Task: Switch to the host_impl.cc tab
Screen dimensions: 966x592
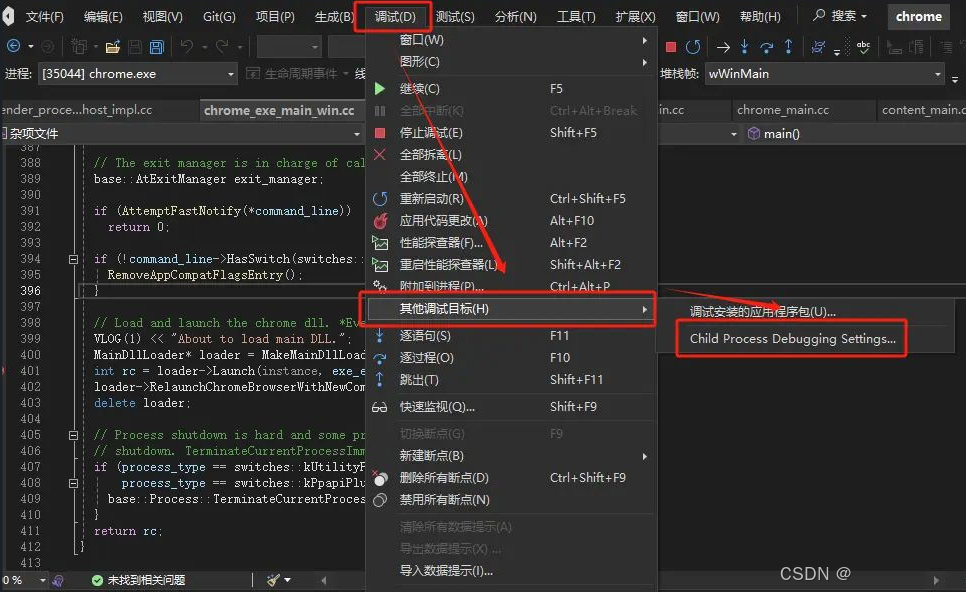Action: pos(76,110)
